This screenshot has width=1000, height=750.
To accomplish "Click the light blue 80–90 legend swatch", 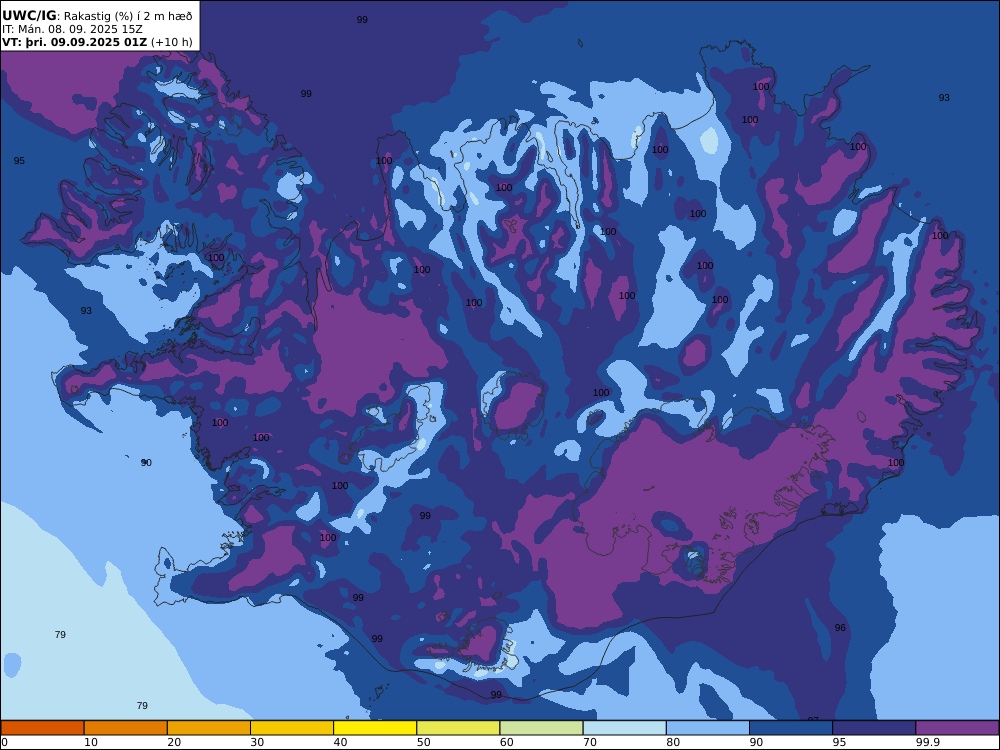I will coord(708,728).
